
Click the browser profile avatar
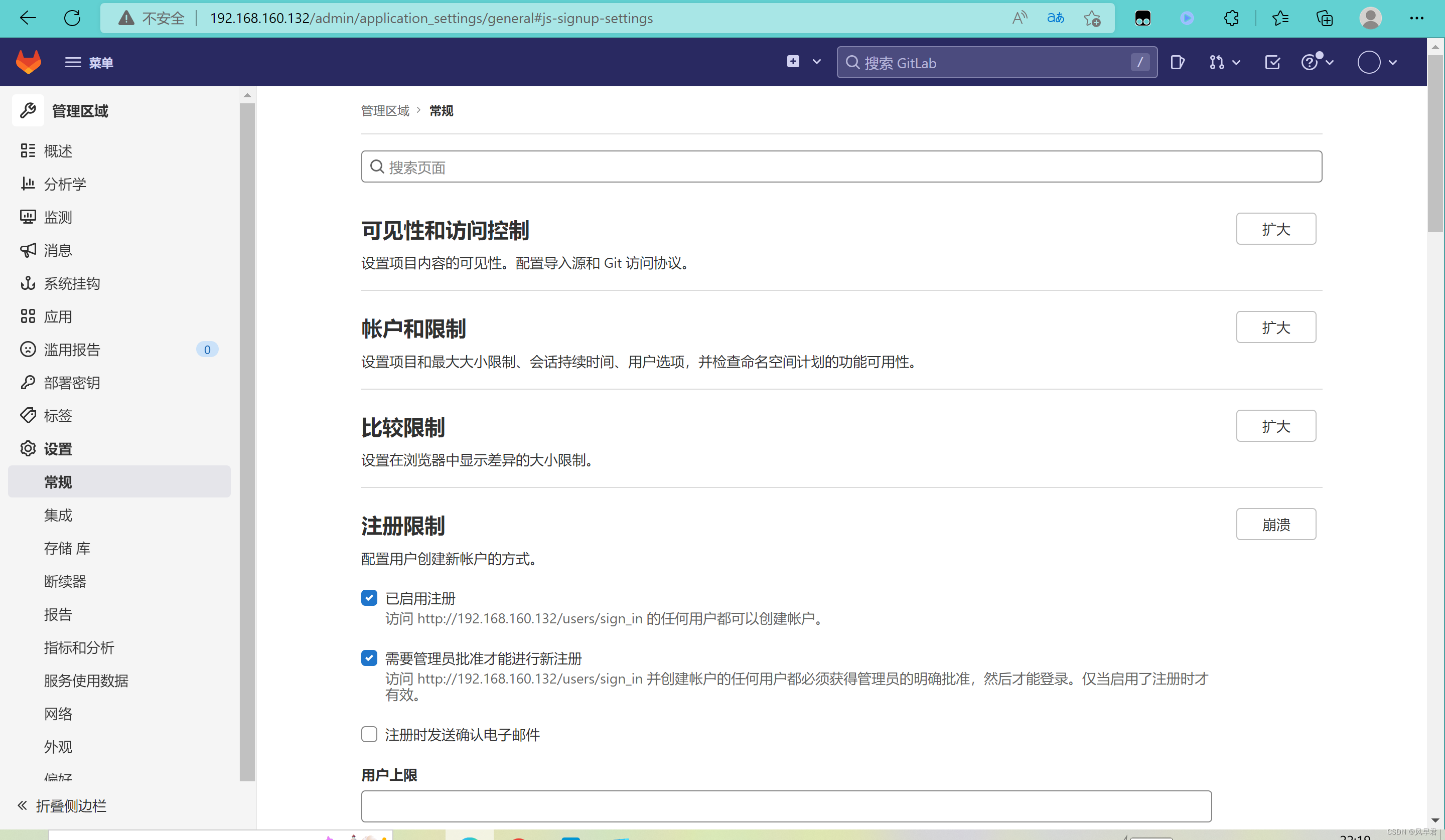(1370, 19)
